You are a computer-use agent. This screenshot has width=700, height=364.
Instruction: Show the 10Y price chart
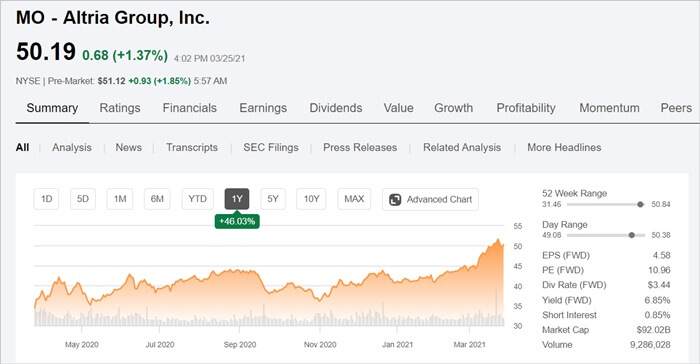[x=311, y=199]
